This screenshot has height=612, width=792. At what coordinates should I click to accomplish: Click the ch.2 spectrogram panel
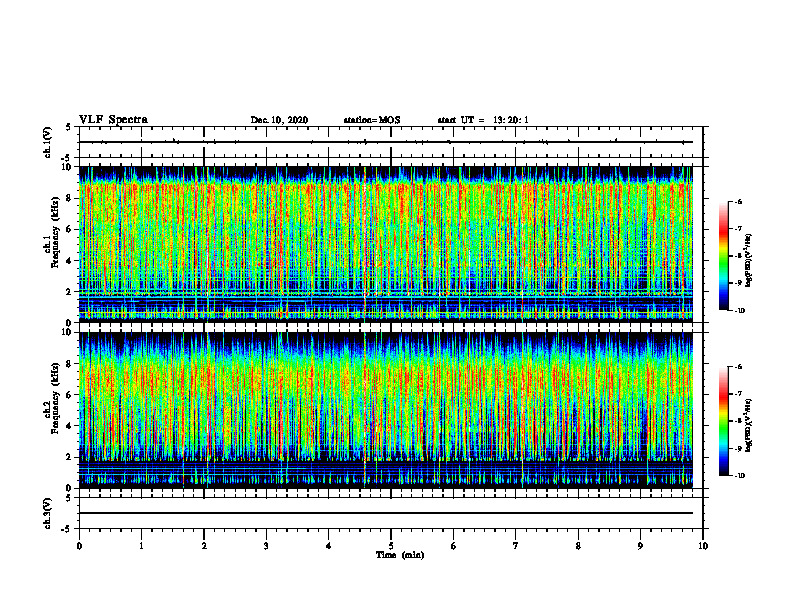point(386,410)
